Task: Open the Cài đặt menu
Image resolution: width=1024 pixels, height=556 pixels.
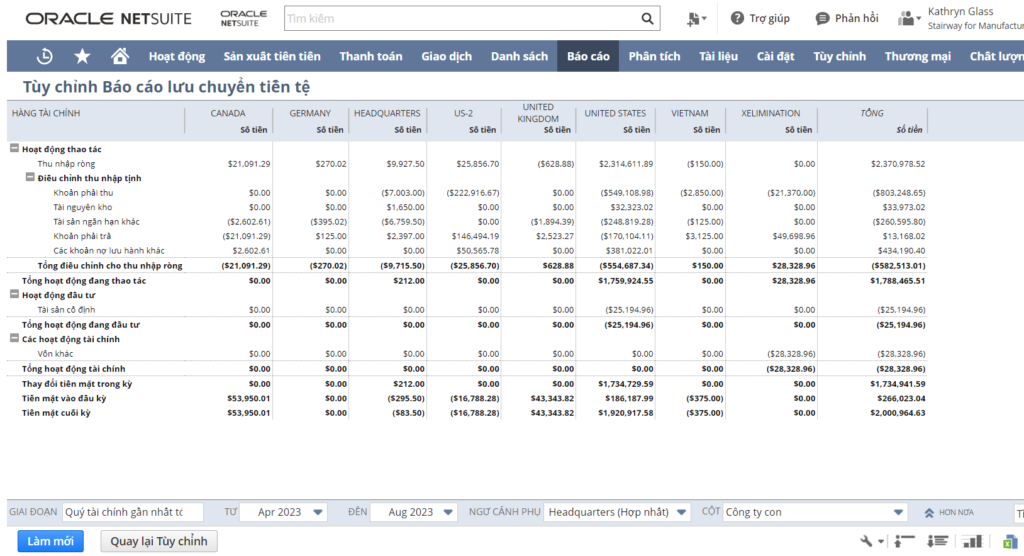Action: click(x=775, y=56)
